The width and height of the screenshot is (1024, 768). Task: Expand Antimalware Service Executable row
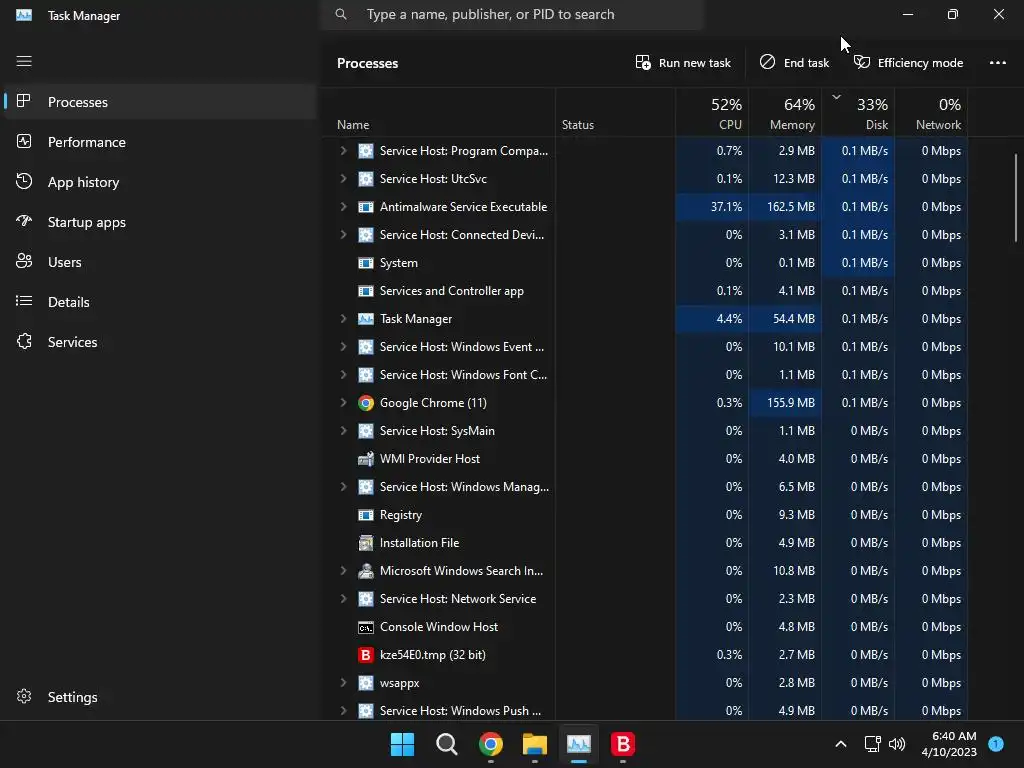click(344, 207)
